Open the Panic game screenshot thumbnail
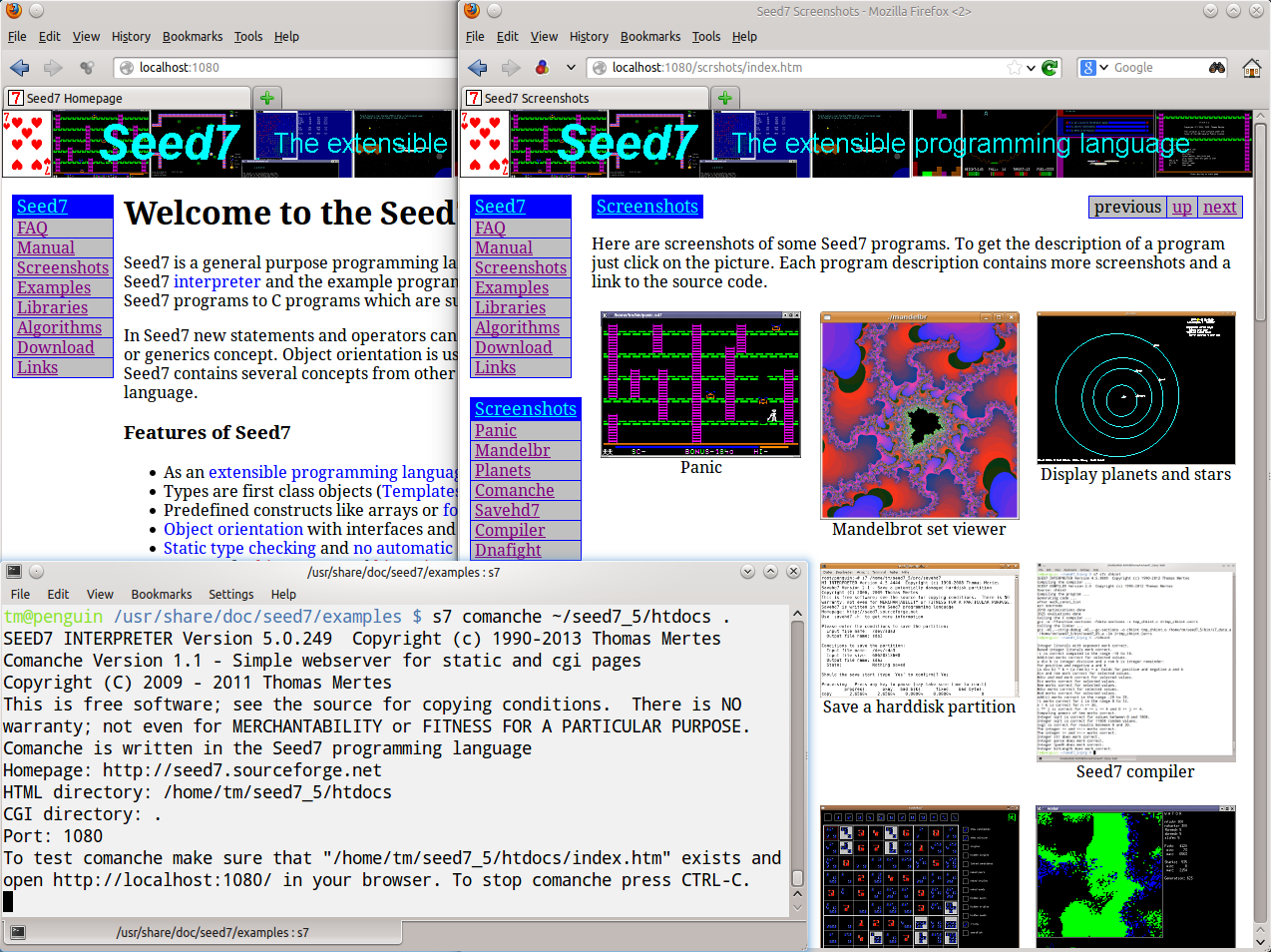The image size is (1271, 952). click(x=700, y=384)
